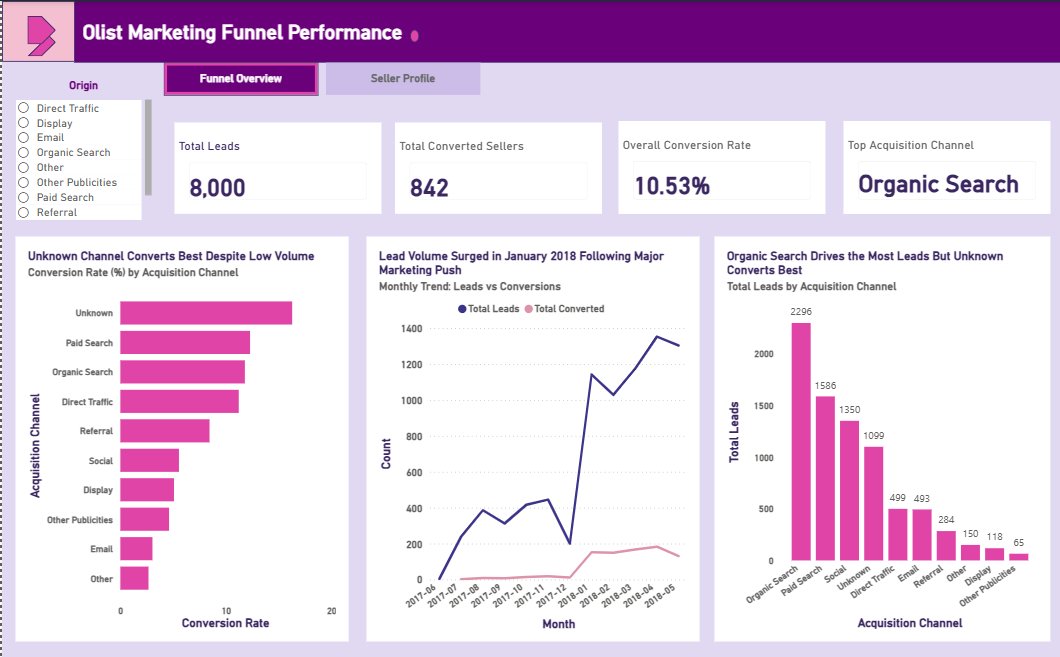This screenshot has height=657, width=1060.
Task: Click the Other Publicities column labeled 65
Action: coord(1019,557)
